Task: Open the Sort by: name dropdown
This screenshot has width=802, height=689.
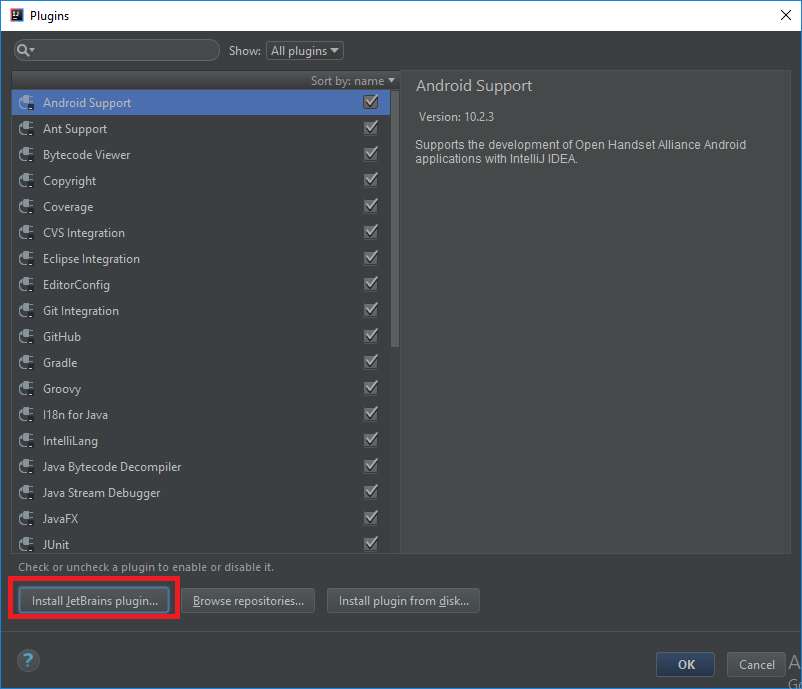Action: 353,81
